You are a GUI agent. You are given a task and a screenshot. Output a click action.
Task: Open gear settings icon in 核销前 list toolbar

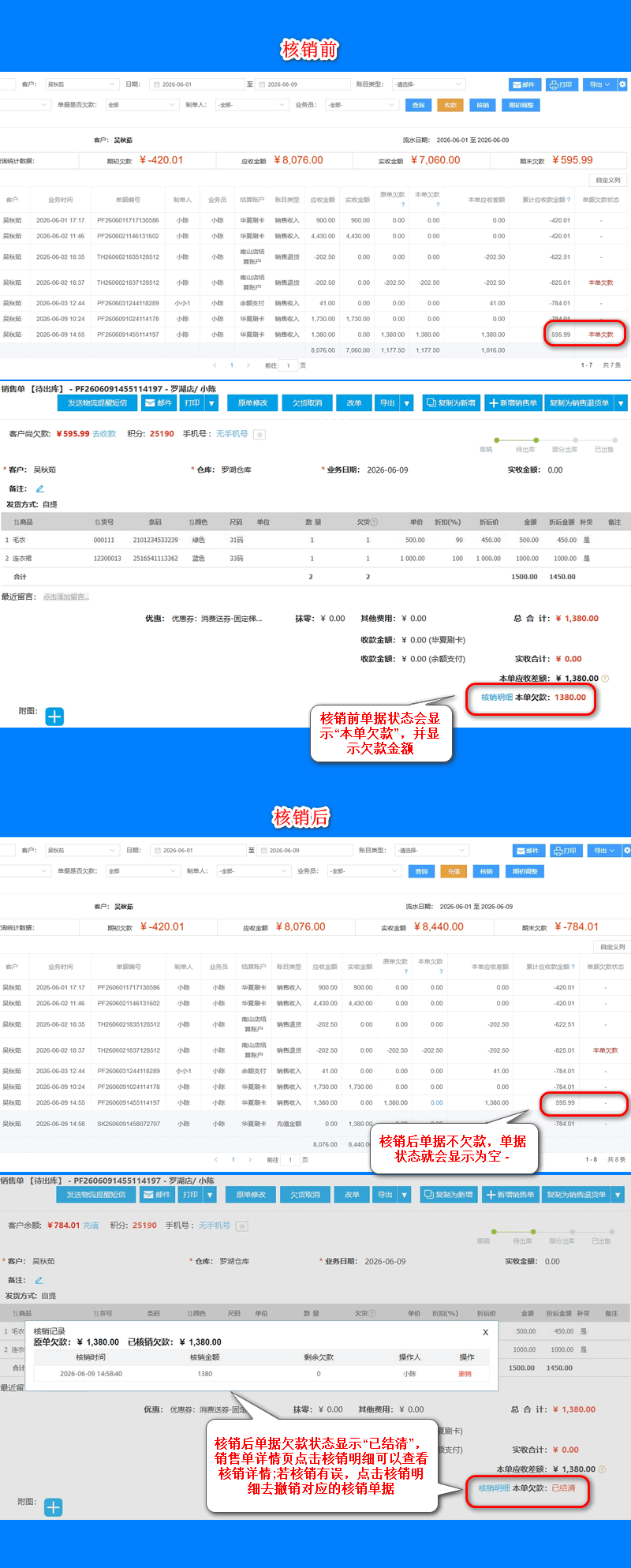pyautogui.click(x=622, y=84)
